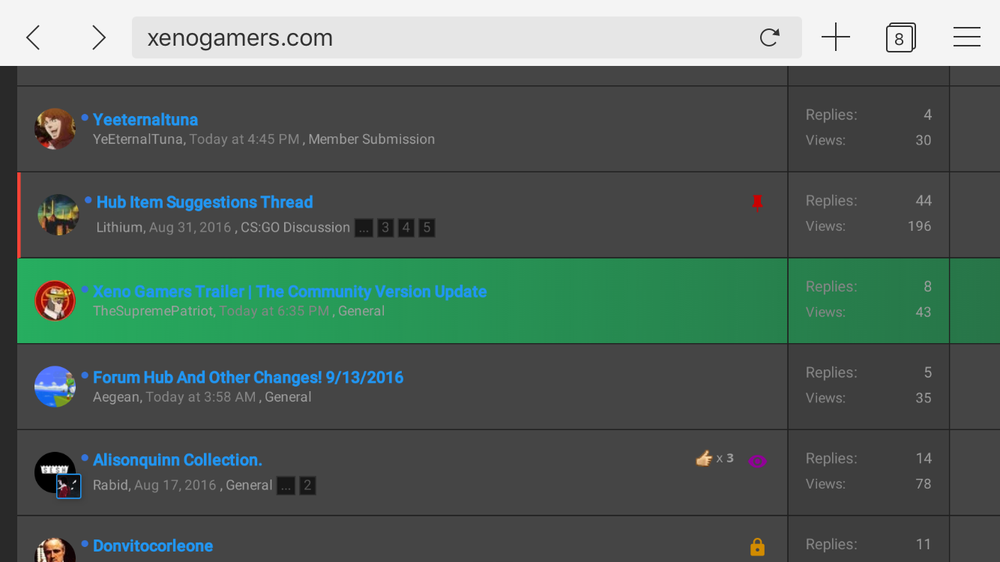The width and height of the screenshot is (1000, 562).
Task: Go back with browser back arrow
Action: coord(33,38)
